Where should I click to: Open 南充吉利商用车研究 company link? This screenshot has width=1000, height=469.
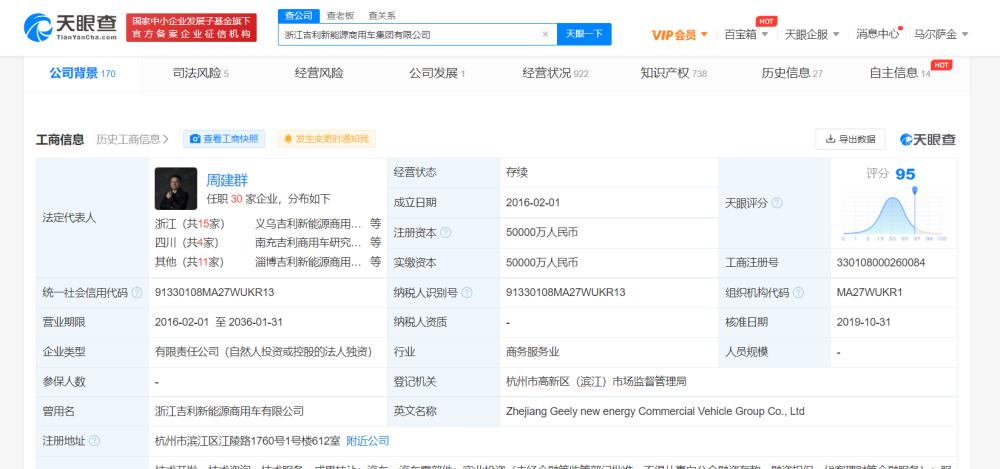[x=309, y=242]
